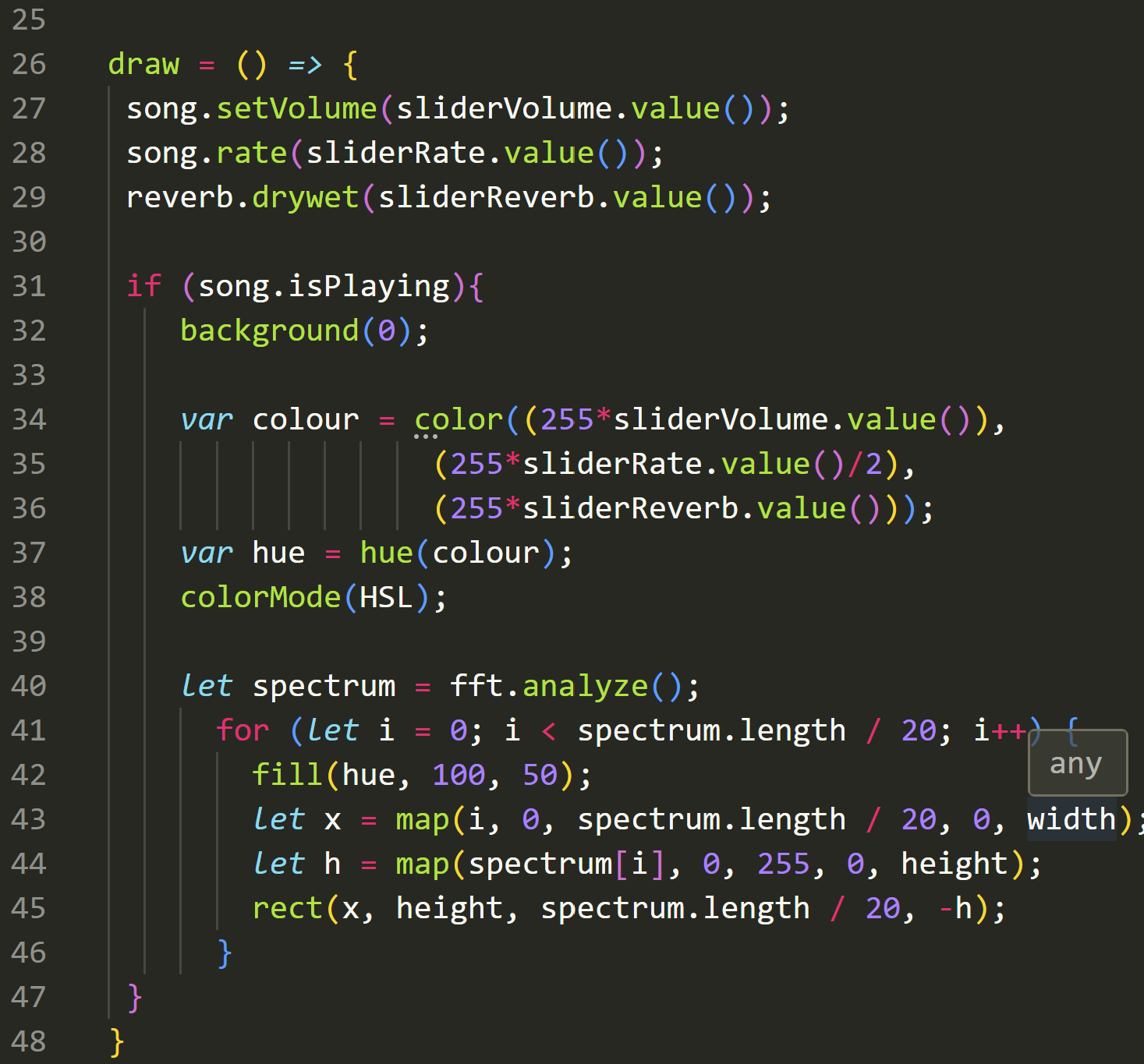Click the for keyword on line 41
Screen dimensions: 1144x1064
[x=243, y=730]
